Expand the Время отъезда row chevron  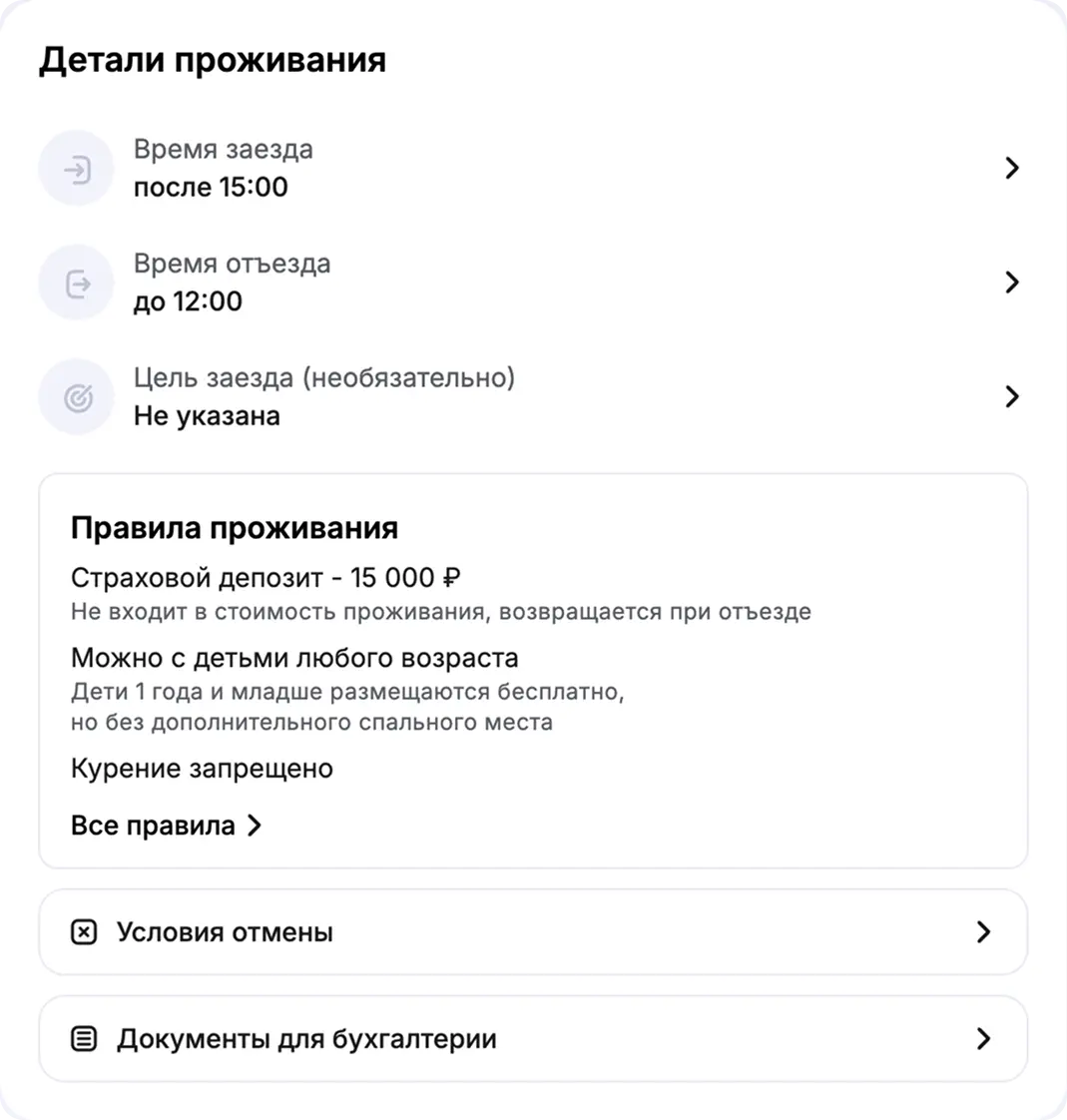click(x=1011, y=282)
